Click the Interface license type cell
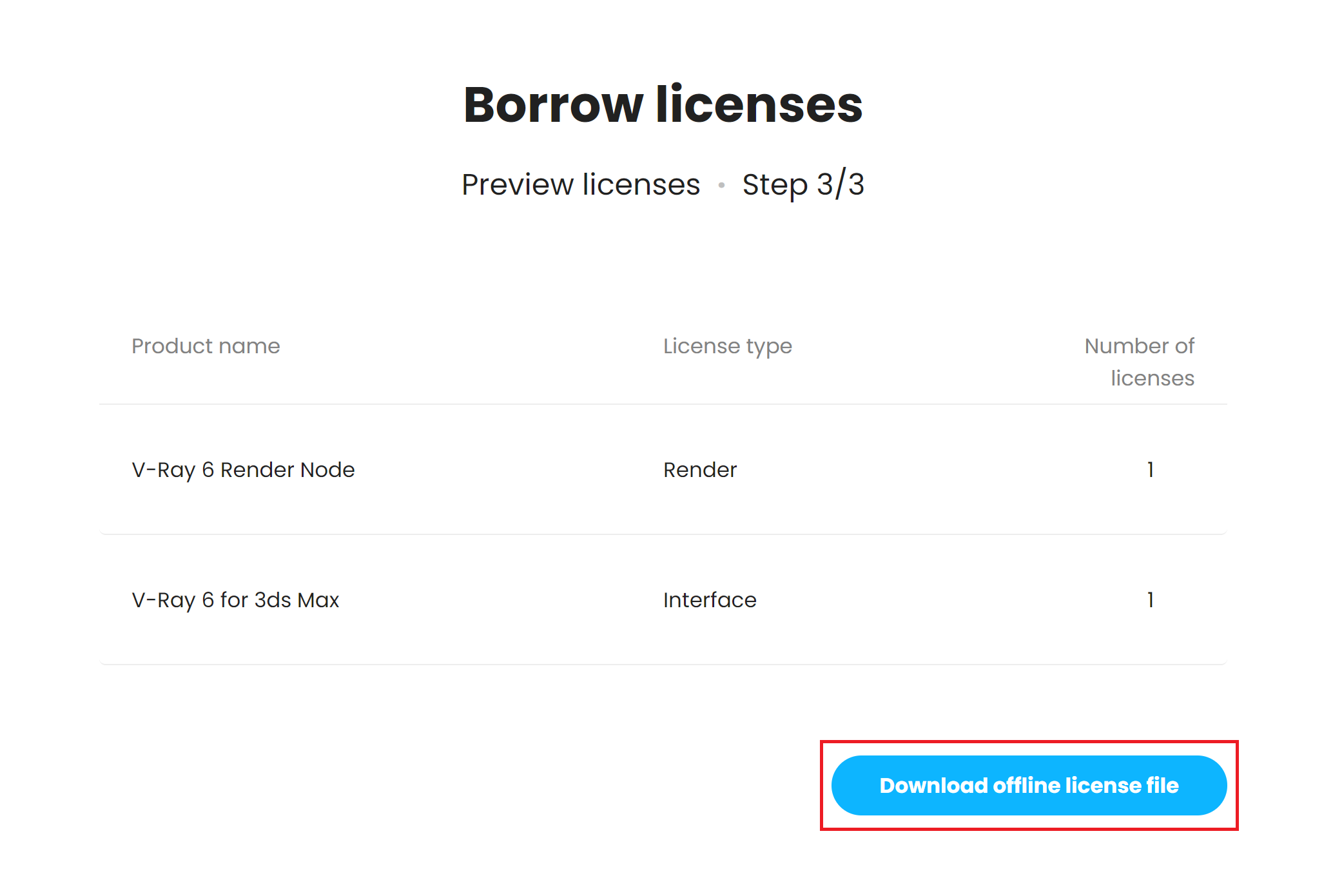 pyautogui.click(x=709, y=600)
